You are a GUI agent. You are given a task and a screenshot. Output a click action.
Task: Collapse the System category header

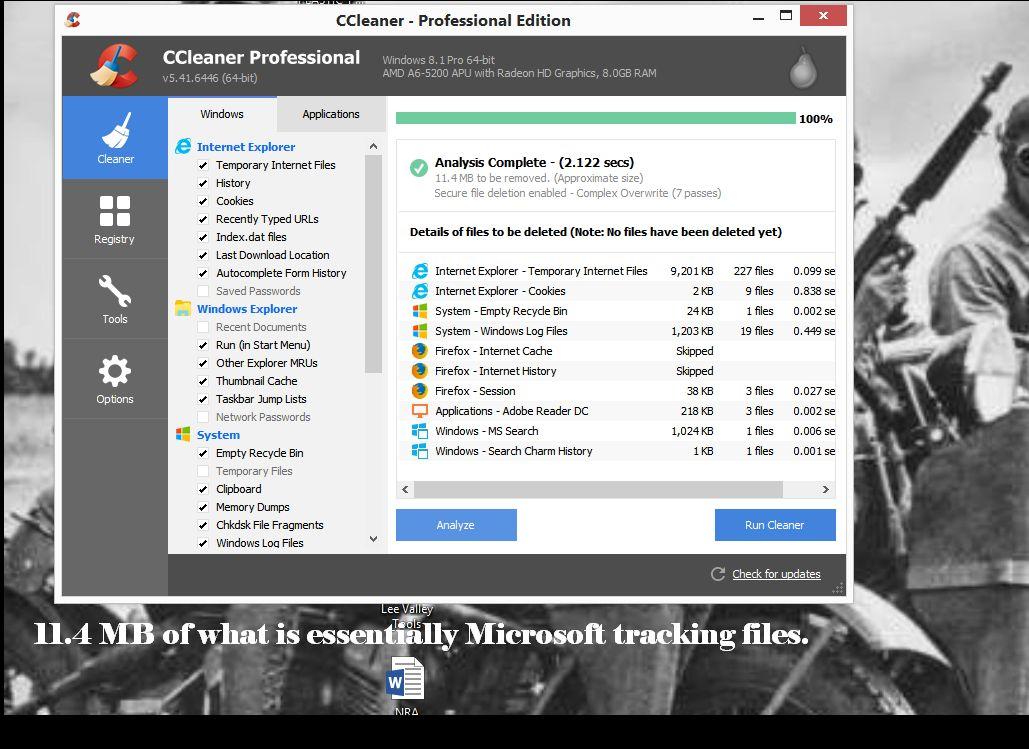click(x=218, y=435)
